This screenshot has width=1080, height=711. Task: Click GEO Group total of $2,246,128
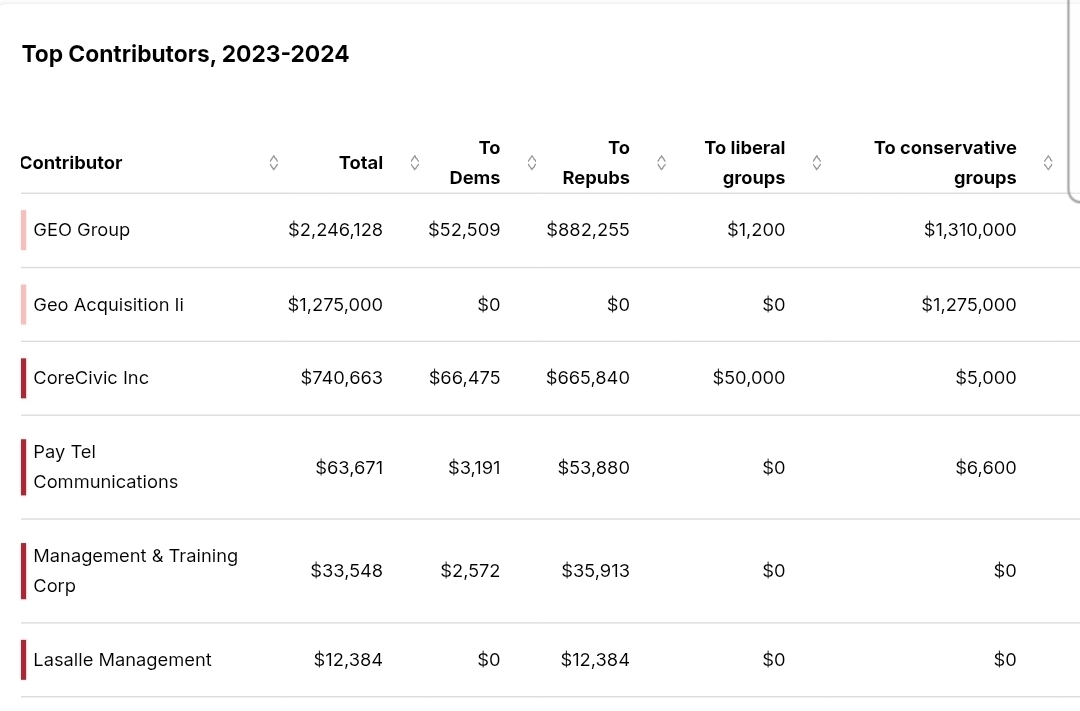(x=335, y=230)
